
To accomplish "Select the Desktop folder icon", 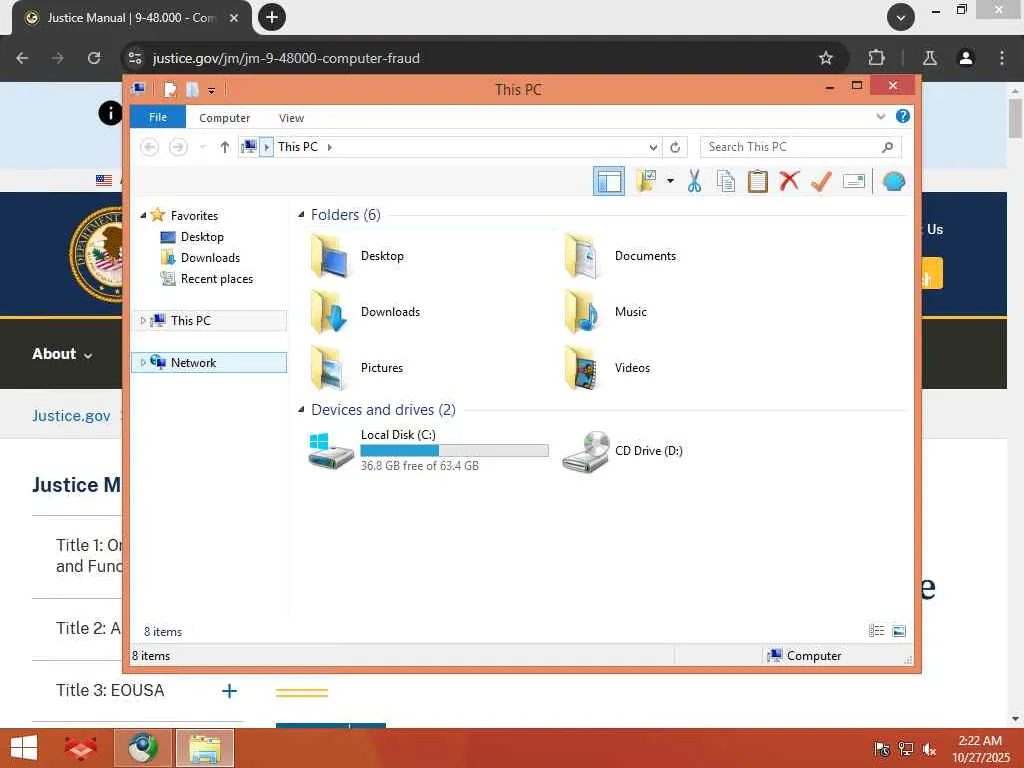I will point(330,255).
